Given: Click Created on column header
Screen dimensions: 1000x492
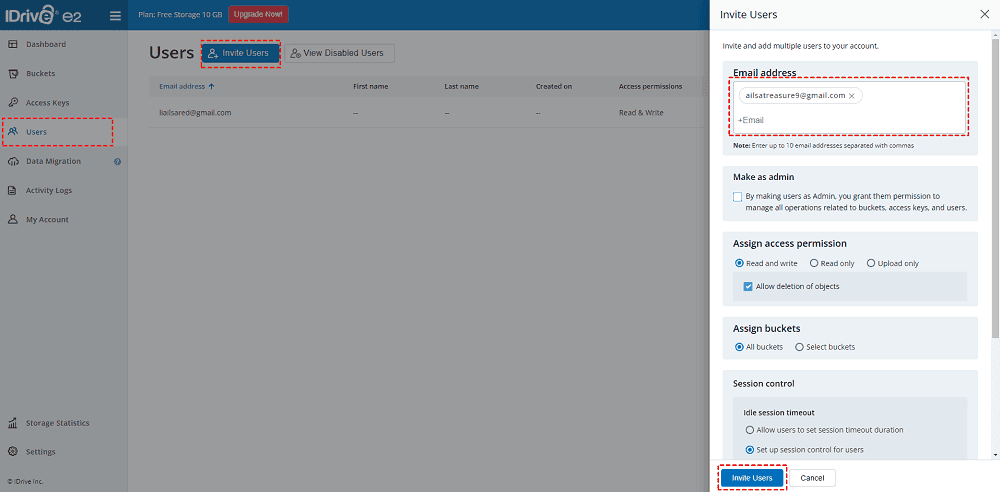Looking at the screenshot, I should point(554,86).
